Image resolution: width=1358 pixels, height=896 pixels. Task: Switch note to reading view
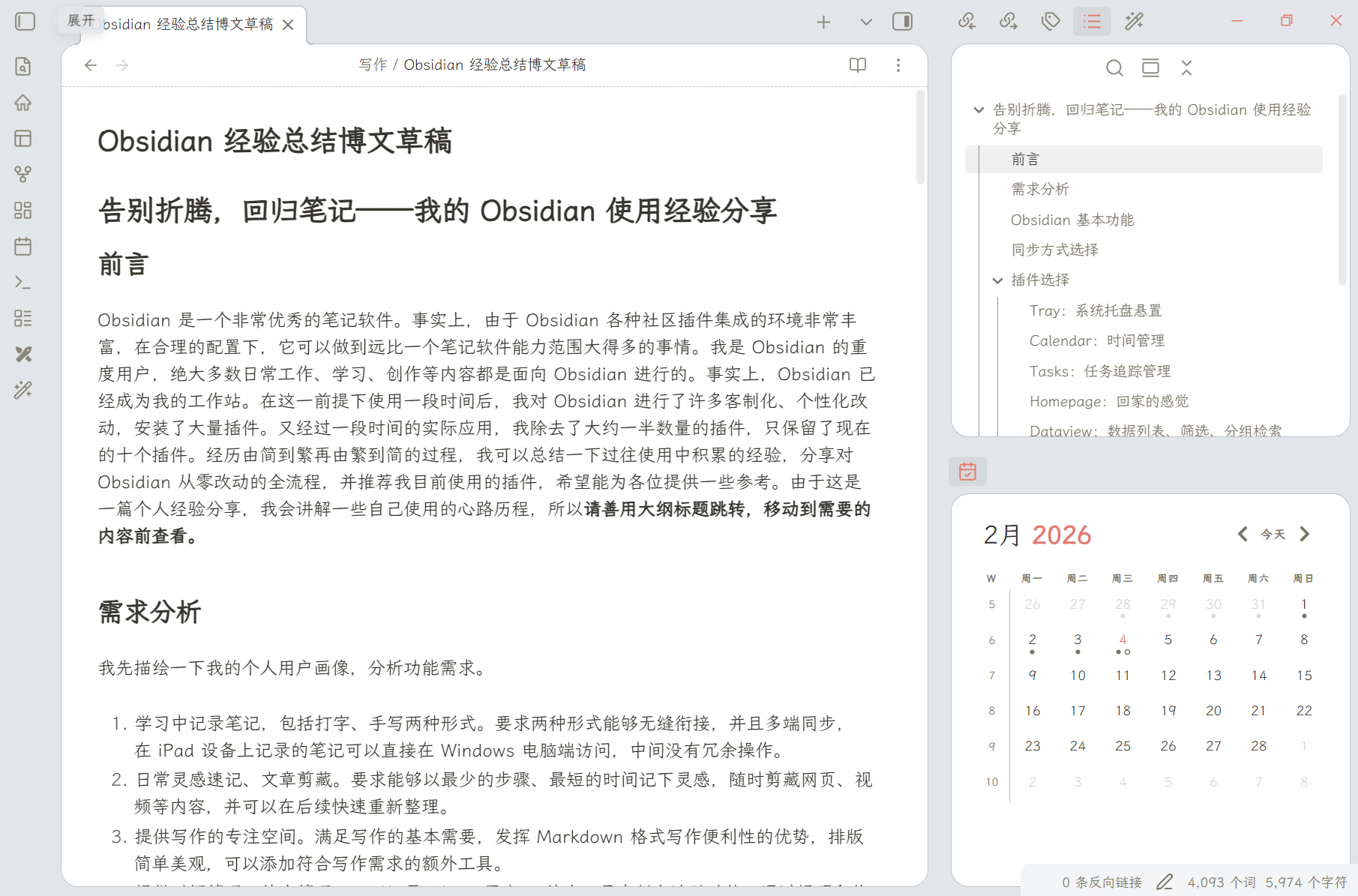(x=858, y=65)
